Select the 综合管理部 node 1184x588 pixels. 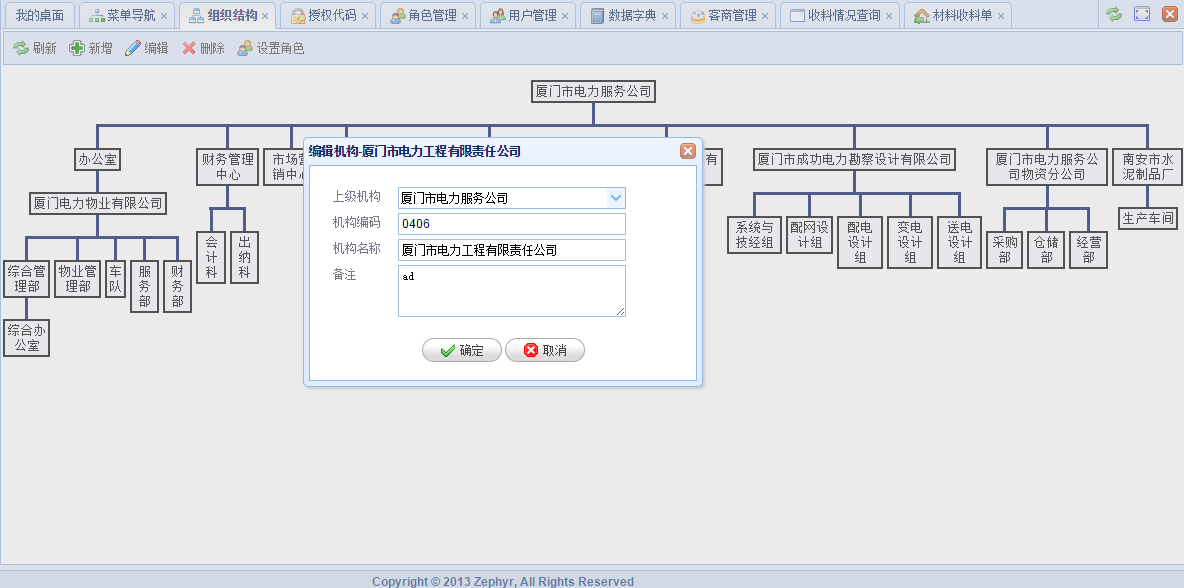pos(26,279)
